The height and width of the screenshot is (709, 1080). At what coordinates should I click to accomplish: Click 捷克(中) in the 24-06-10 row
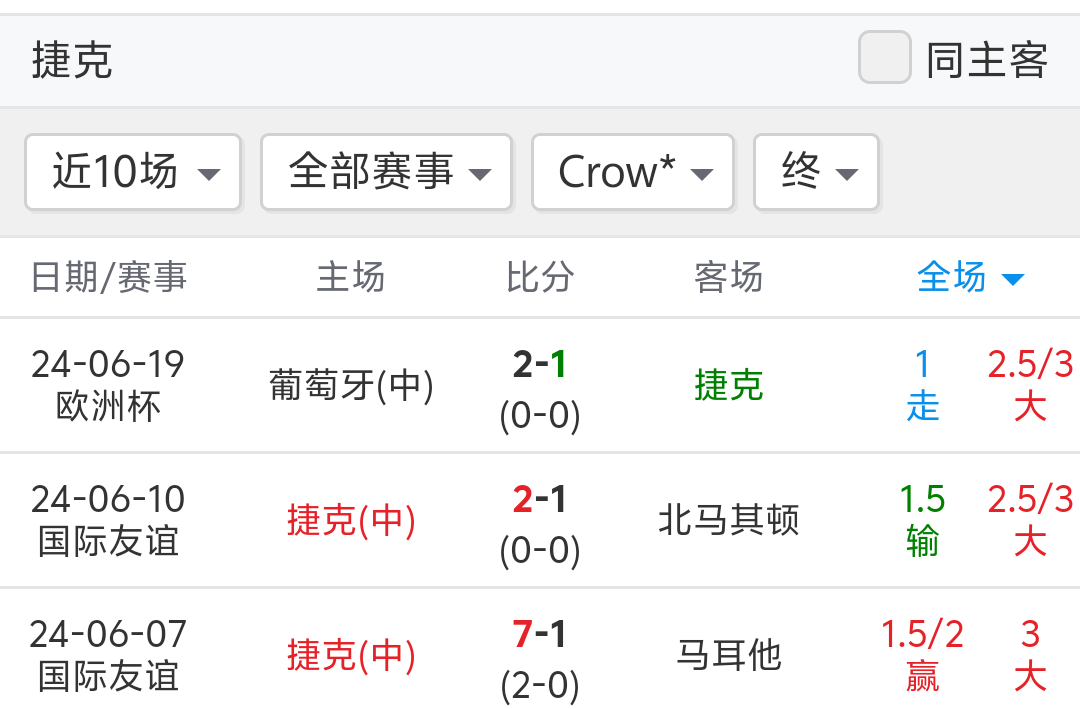point(351,520)
